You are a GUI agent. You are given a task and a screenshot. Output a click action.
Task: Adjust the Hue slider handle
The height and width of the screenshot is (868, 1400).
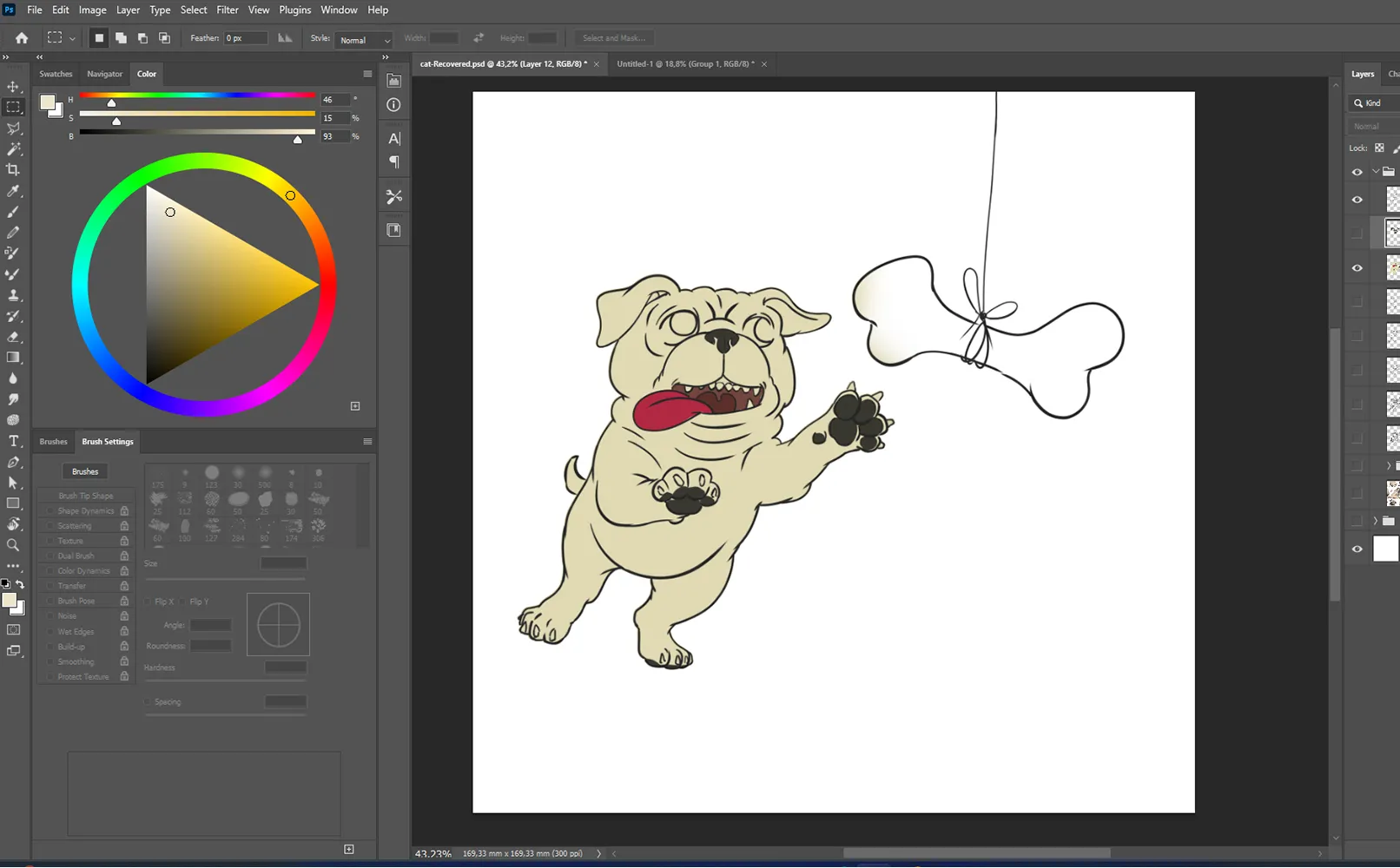(x=111, y=103)
